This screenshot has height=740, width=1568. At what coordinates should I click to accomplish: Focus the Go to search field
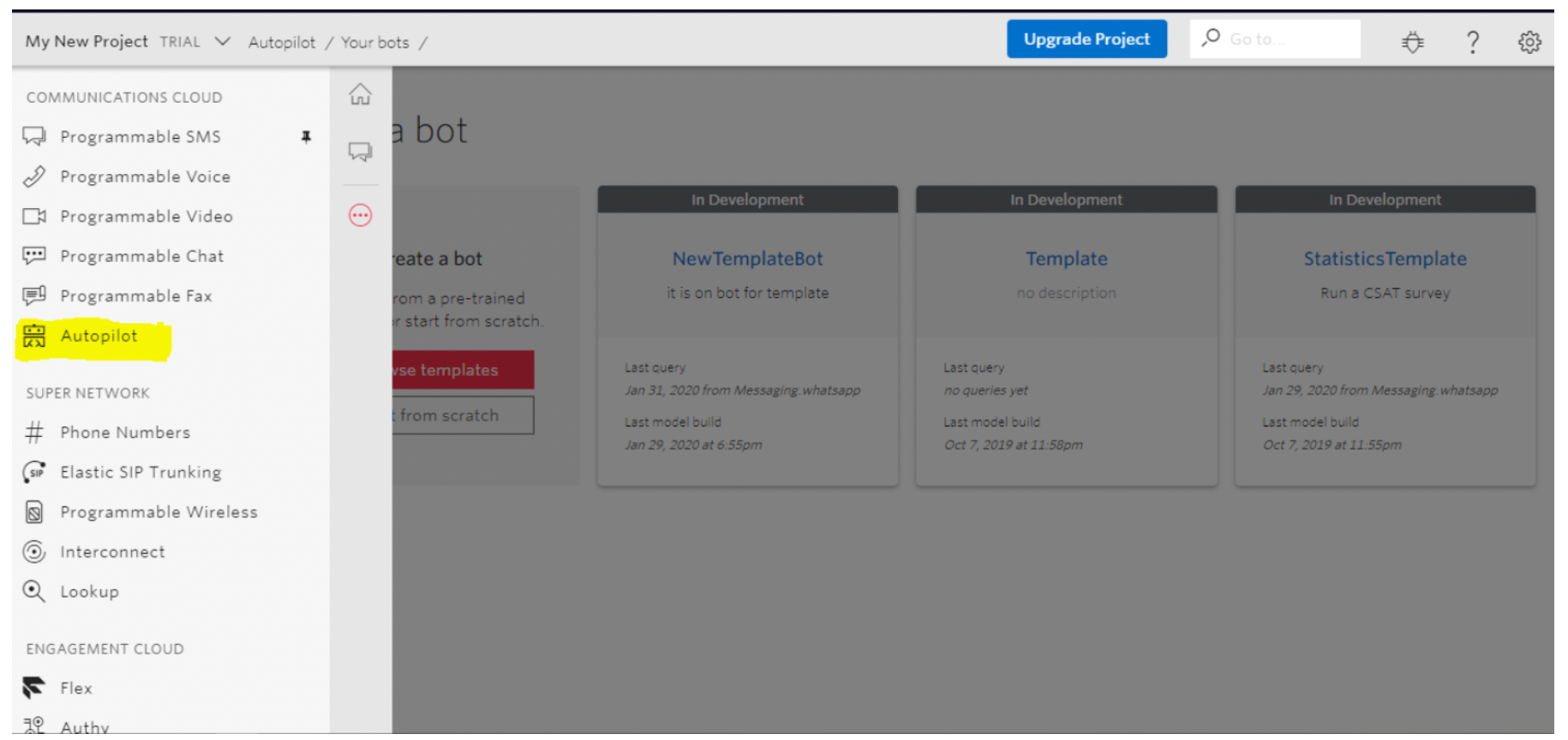tap(1275, 39)
